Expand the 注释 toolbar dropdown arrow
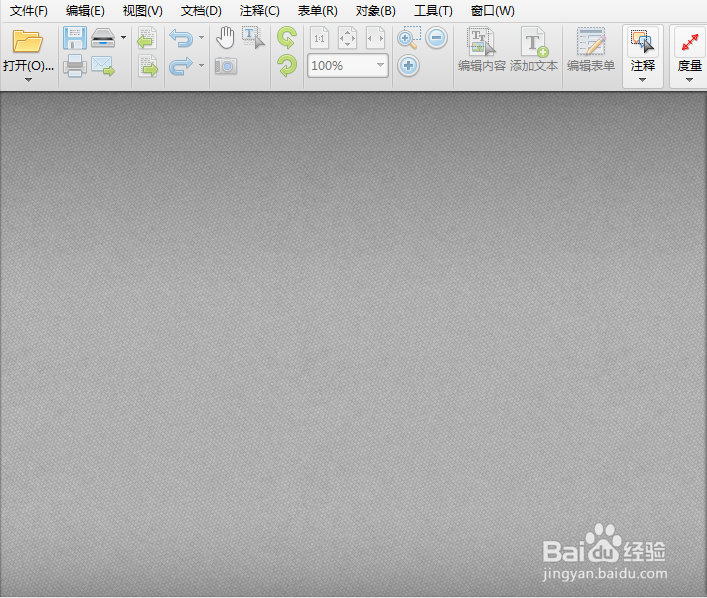The image size is (707, 598). (x=643, y=80)
